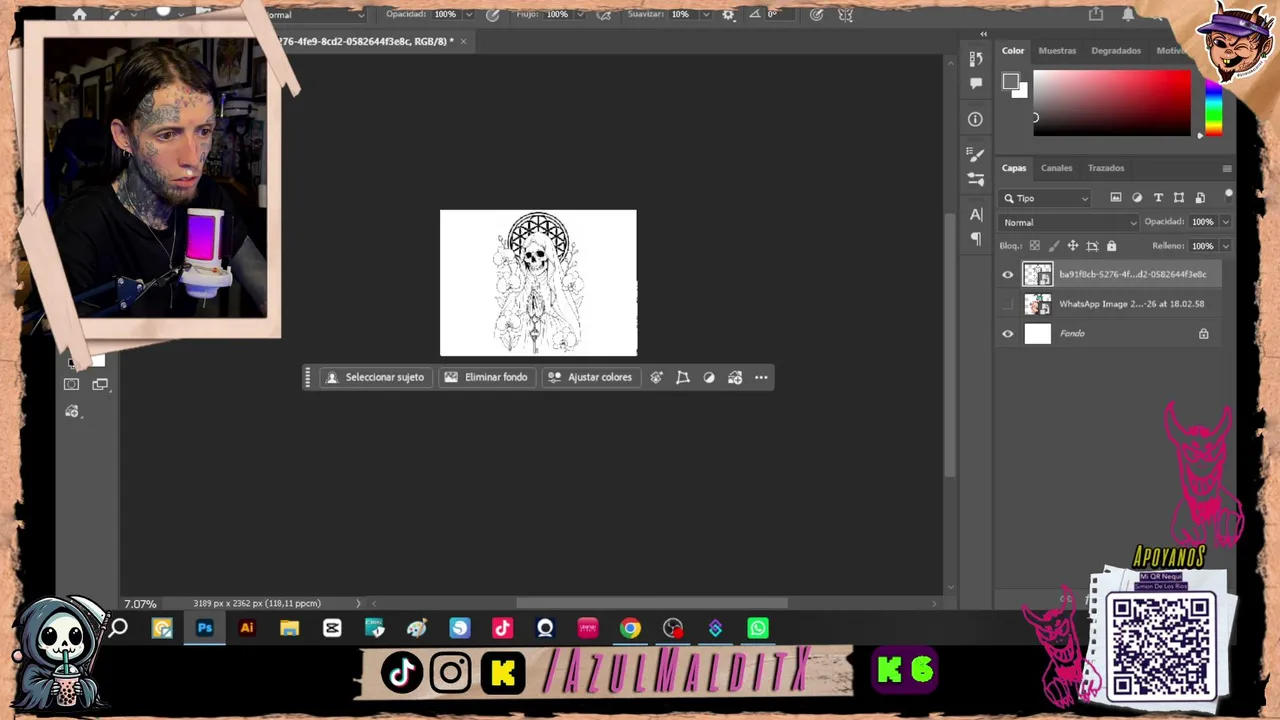Click the Seleccionar sujeto button

pos(375,378)
